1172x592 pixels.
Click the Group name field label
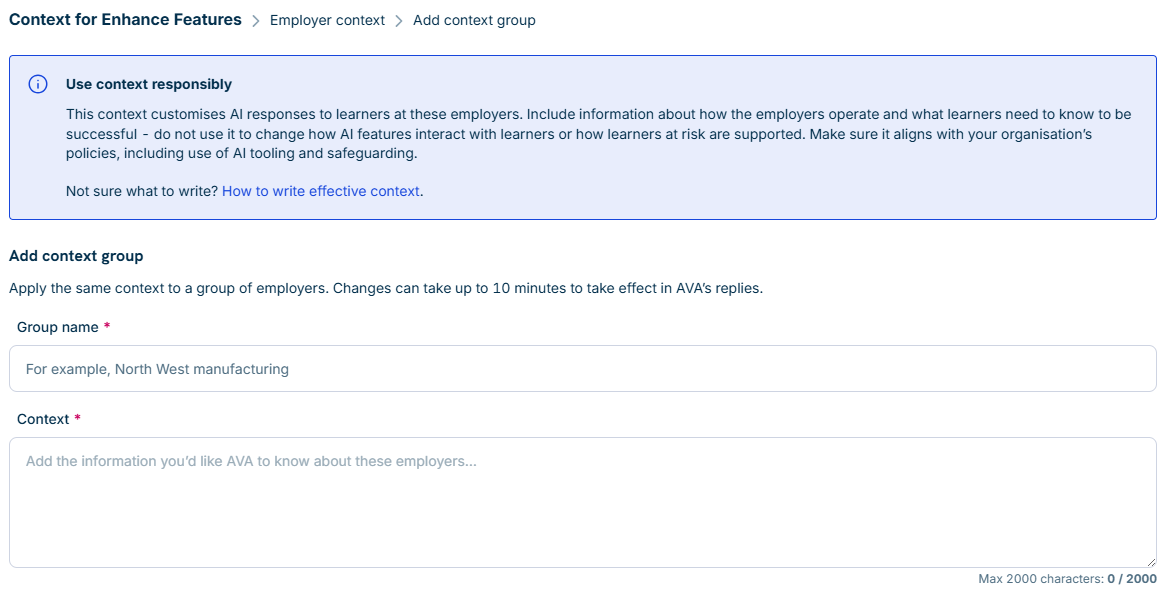(58, 327)
